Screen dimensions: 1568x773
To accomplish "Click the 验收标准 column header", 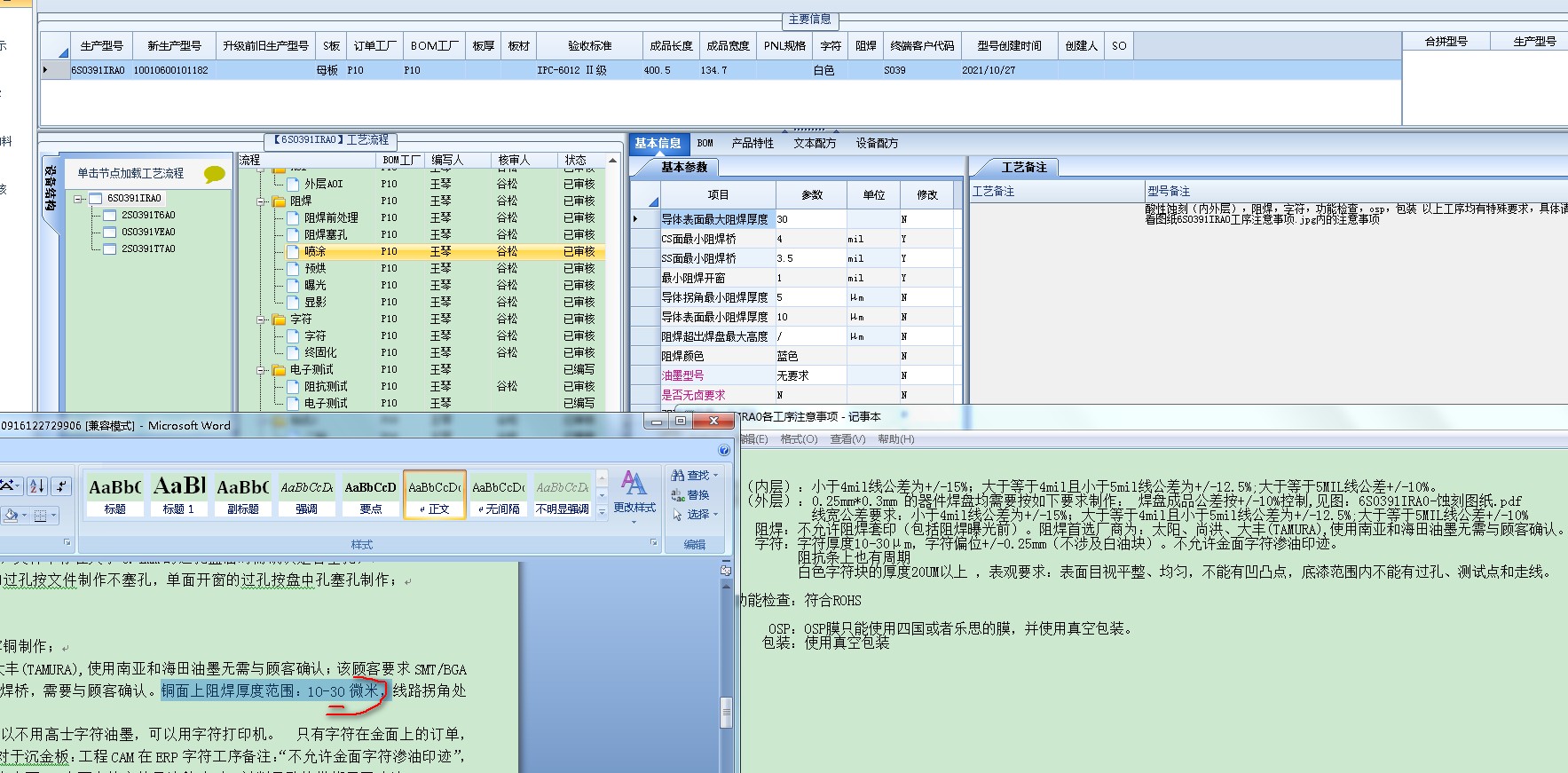I will 589,46.
